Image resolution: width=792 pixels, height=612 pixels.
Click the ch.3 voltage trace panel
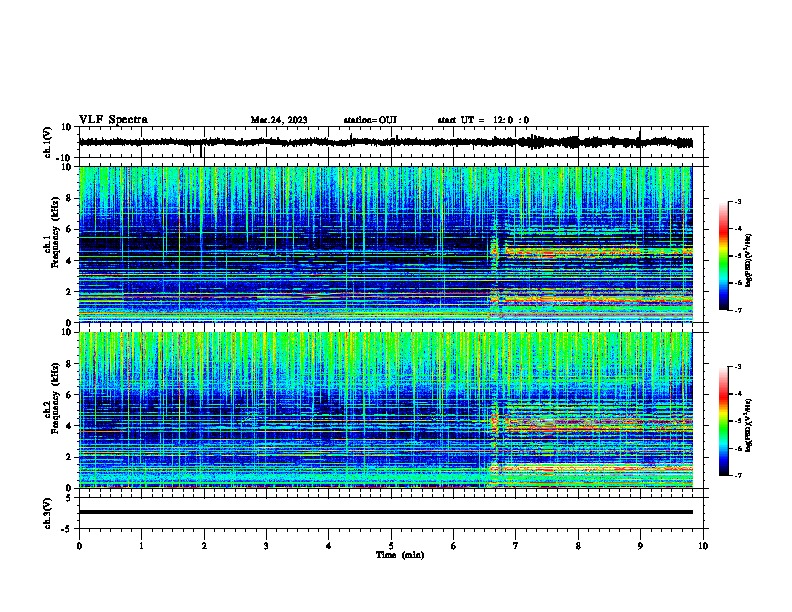391,513
